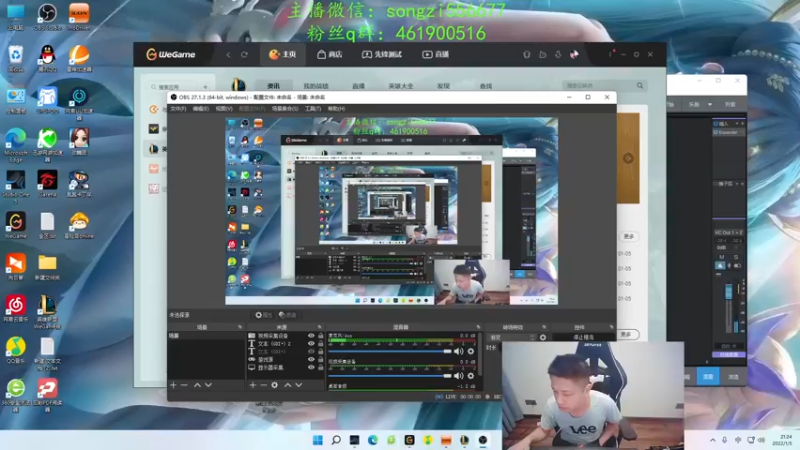Screen dimensions: 800x450
Task: Open WeGame 直播 top navigation tab
Action: point(435,55)
